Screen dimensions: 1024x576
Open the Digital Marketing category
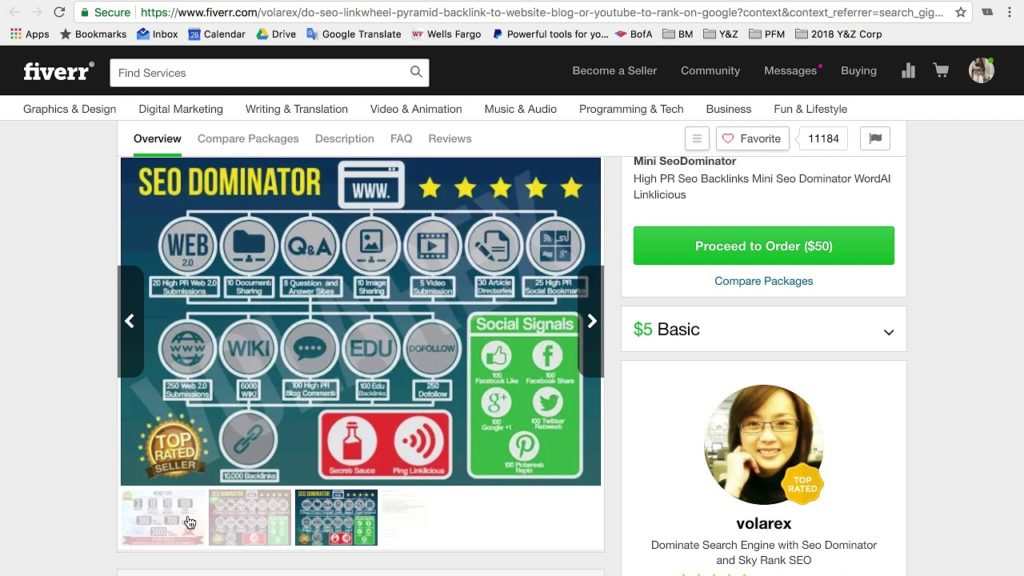coord(180,109)
